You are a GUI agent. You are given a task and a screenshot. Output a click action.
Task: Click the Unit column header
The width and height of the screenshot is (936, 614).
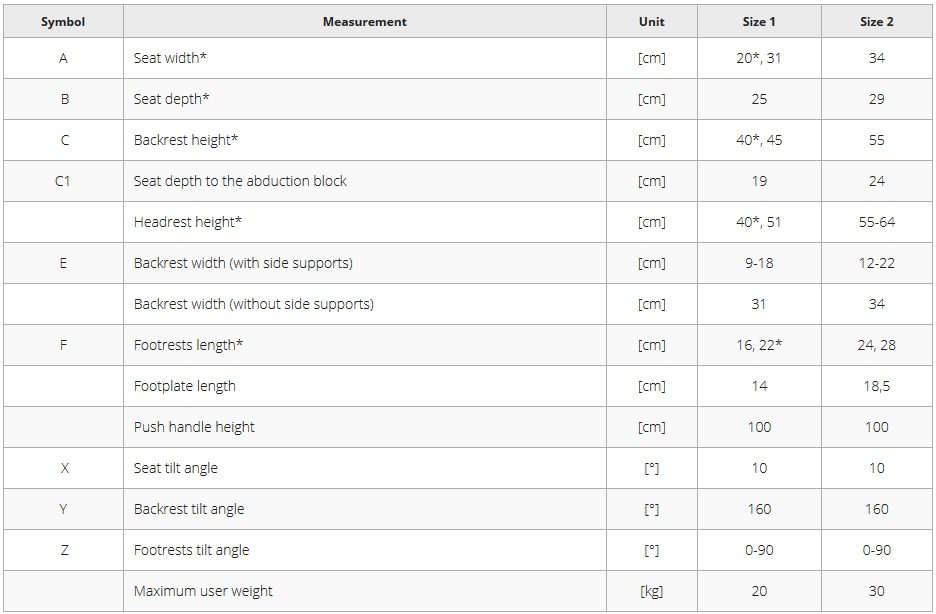click(x=652, y=22)
